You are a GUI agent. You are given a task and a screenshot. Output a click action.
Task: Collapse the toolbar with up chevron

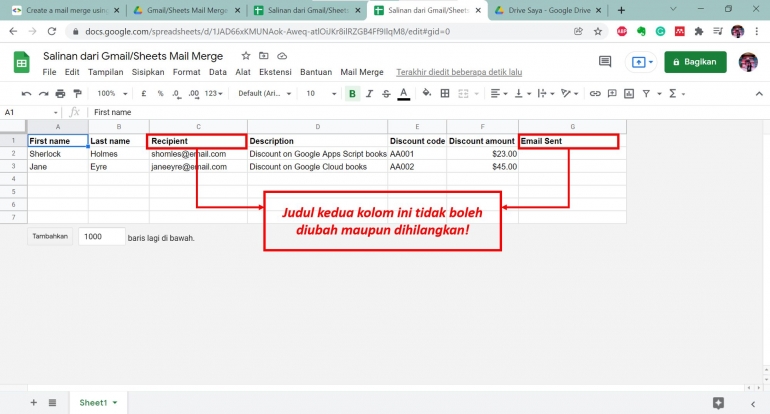759,94
